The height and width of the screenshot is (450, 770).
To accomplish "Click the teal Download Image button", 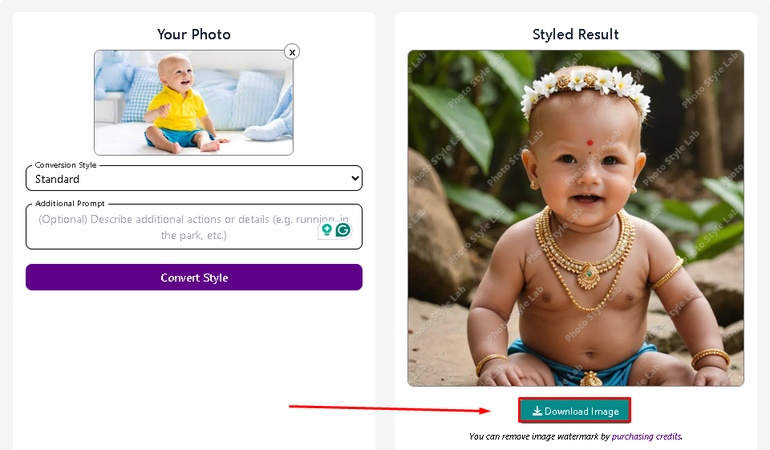I will (x=575, y=411).
